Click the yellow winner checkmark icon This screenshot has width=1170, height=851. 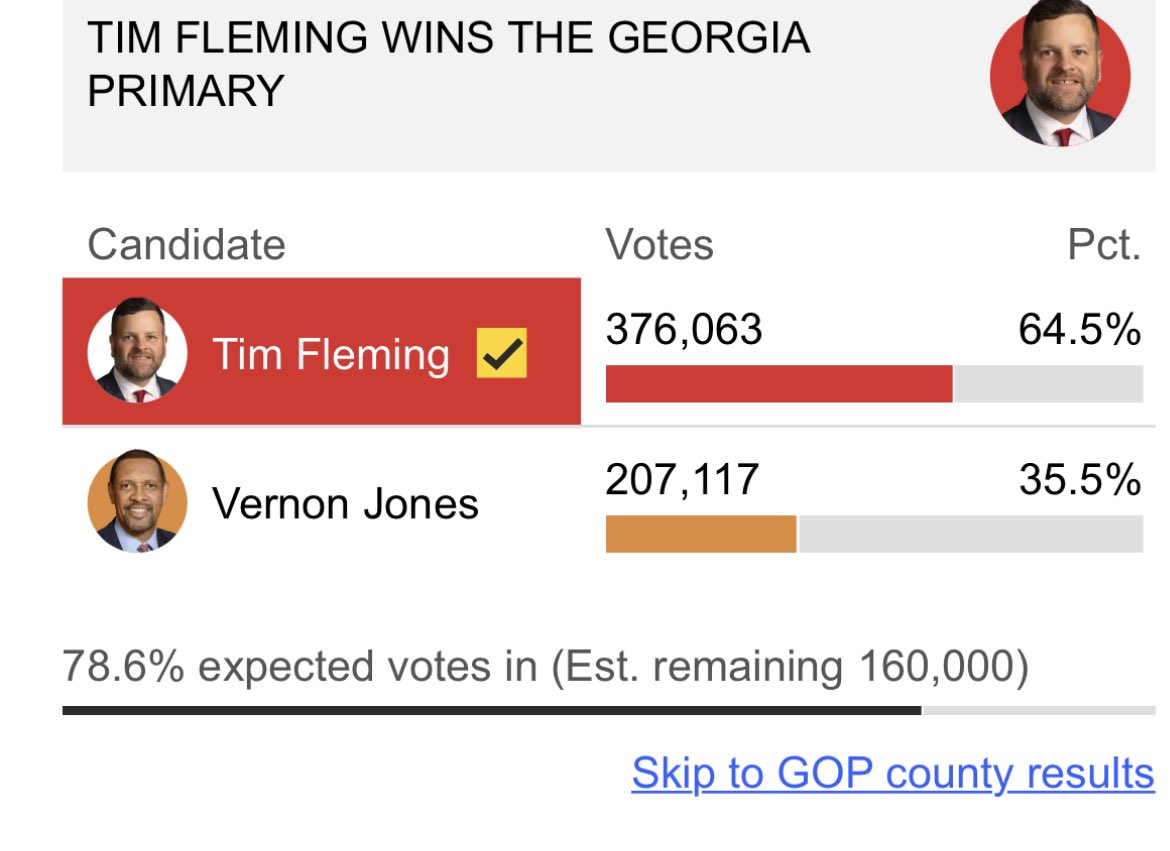click(x=501, y=352)
